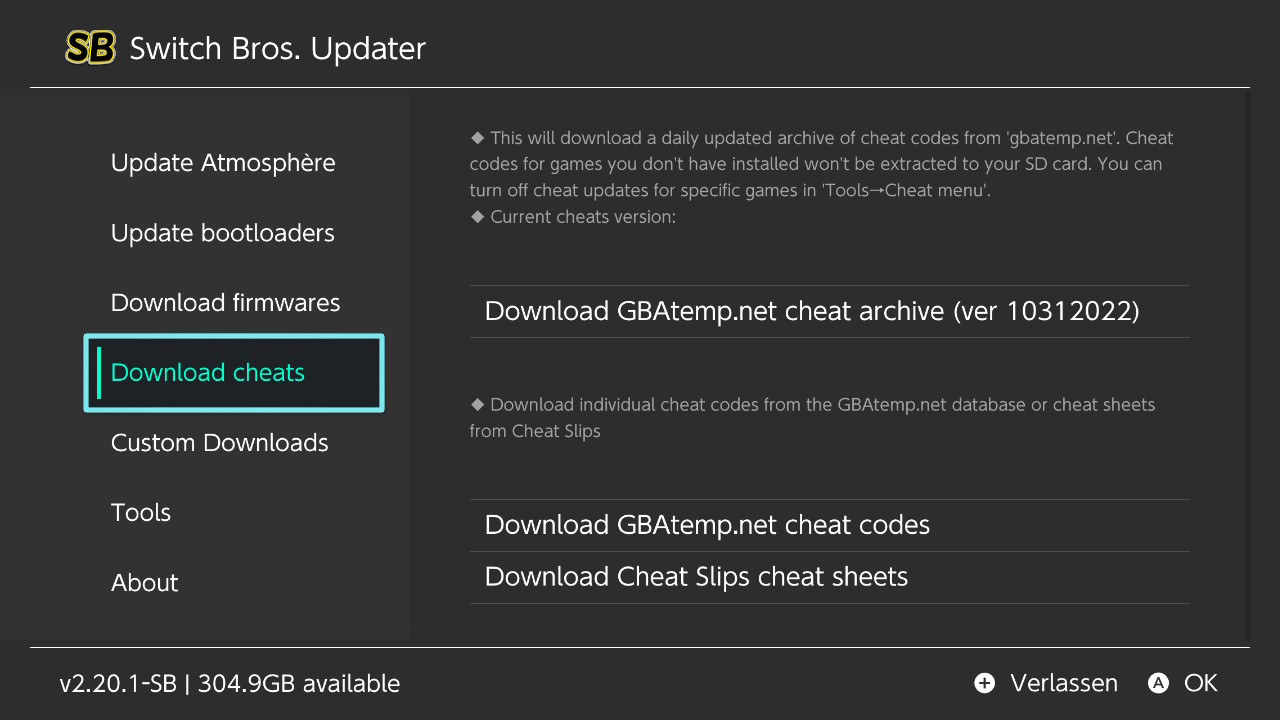The image size is (1280, 720).
Task: Click the circled A OK icon
Action: click(x=1159, y=683)
